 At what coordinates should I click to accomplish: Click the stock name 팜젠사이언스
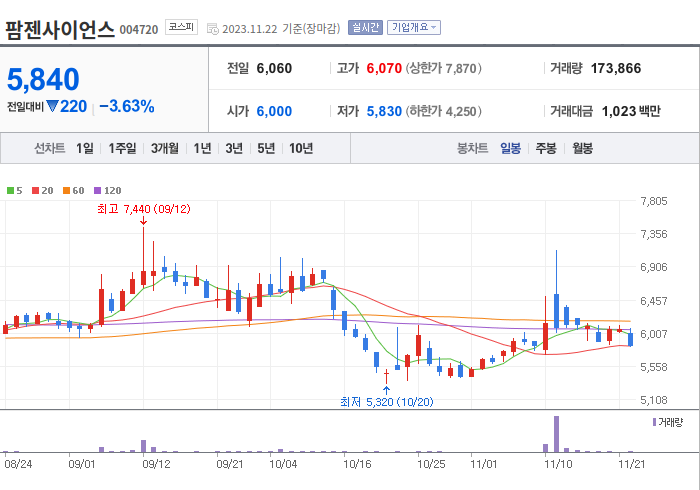[60, 30]
